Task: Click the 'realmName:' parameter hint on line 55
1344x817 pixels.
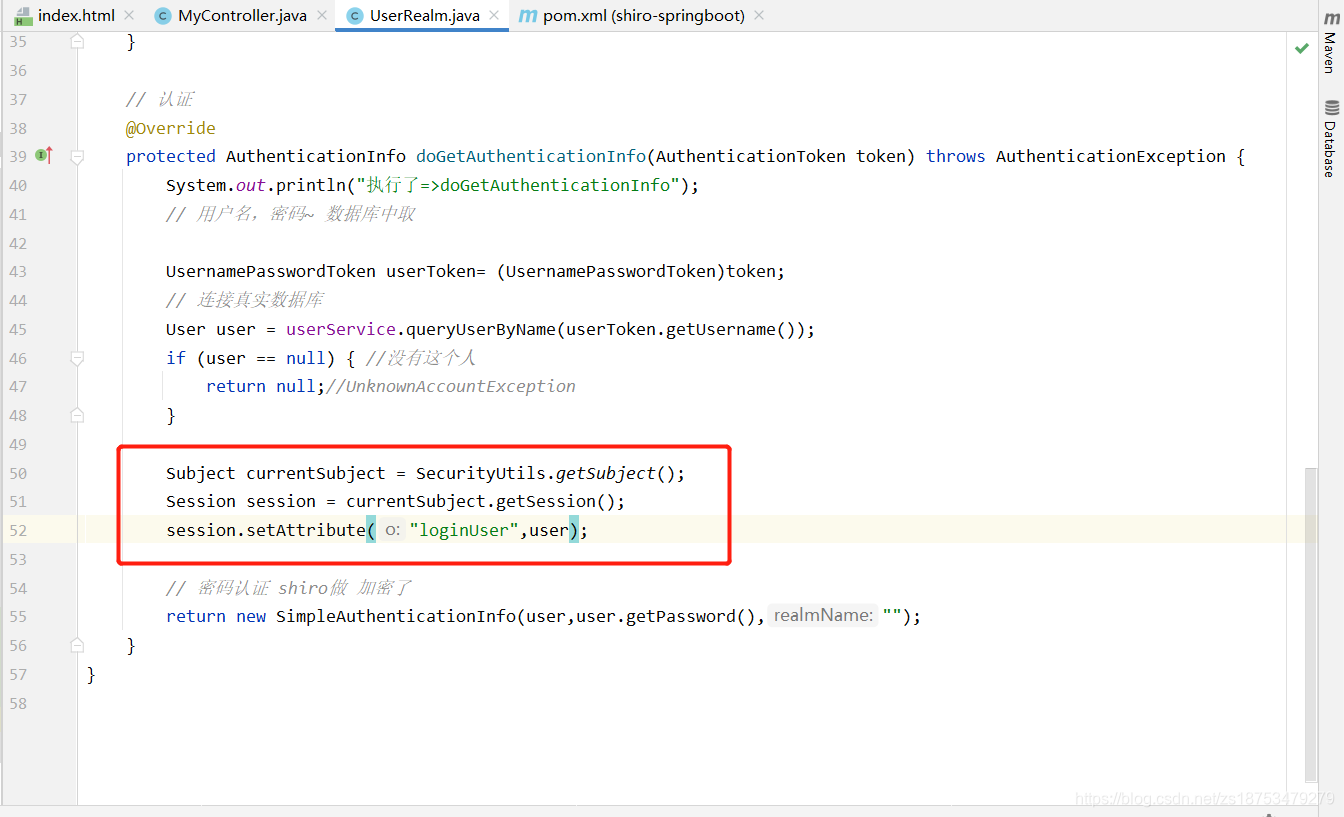Action: [823, 616]
